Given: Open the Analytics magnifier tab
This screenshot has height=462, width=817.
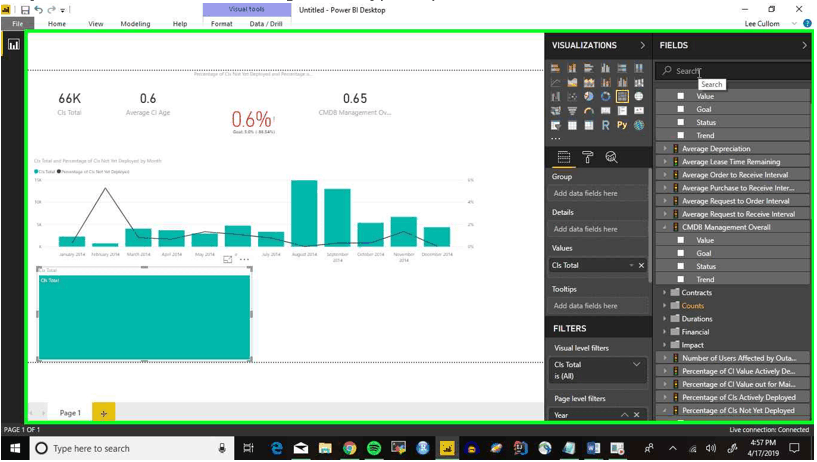Looking at the screenshot, I should tap(611, 157).
